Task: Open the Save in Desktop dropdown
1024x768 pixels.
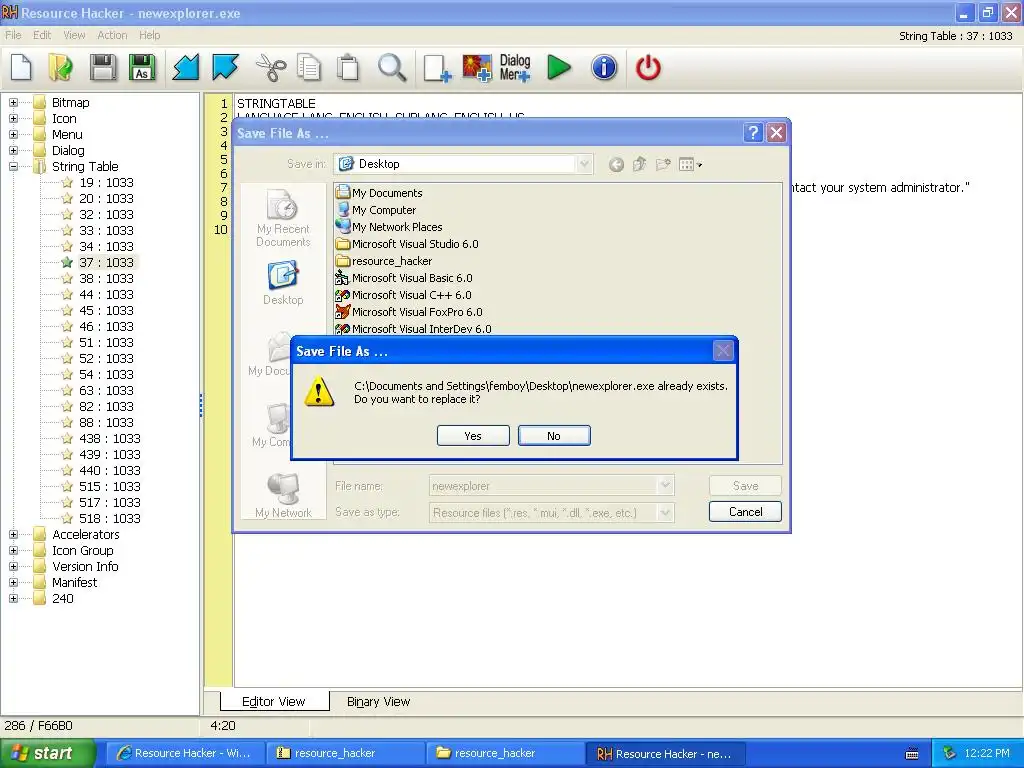Action: 584,164
